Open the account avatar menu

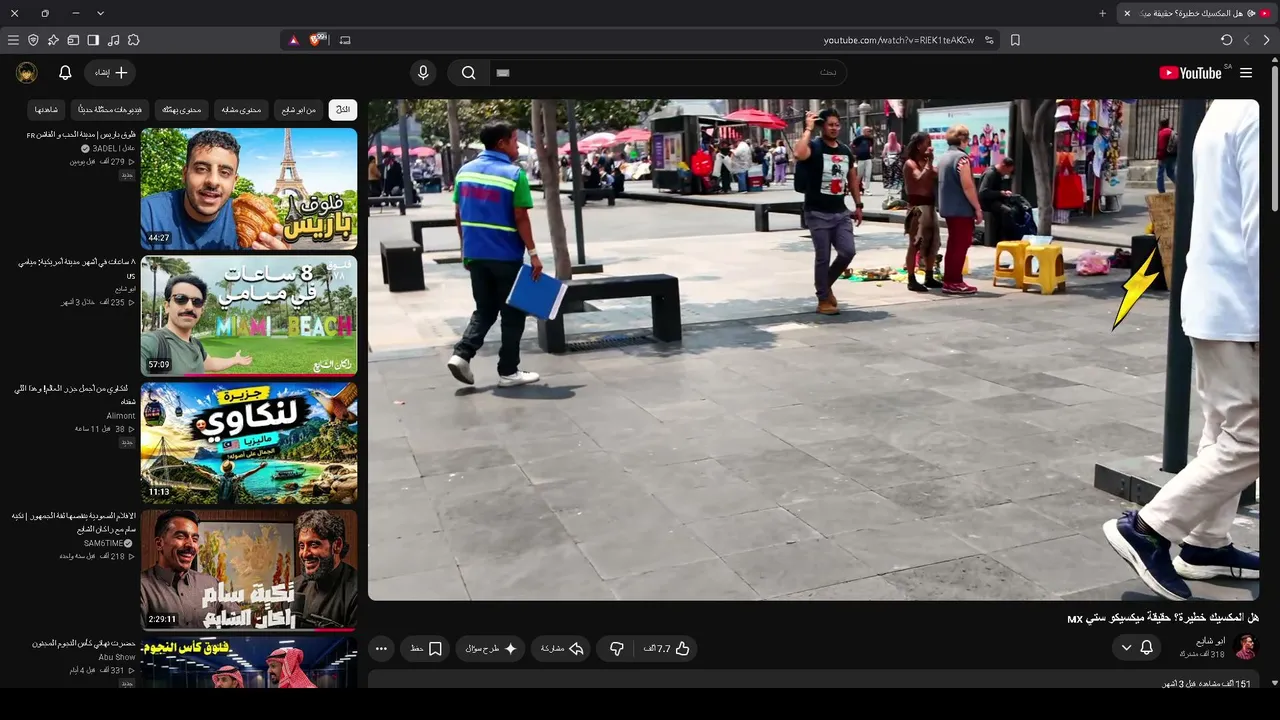click(27, 73)
